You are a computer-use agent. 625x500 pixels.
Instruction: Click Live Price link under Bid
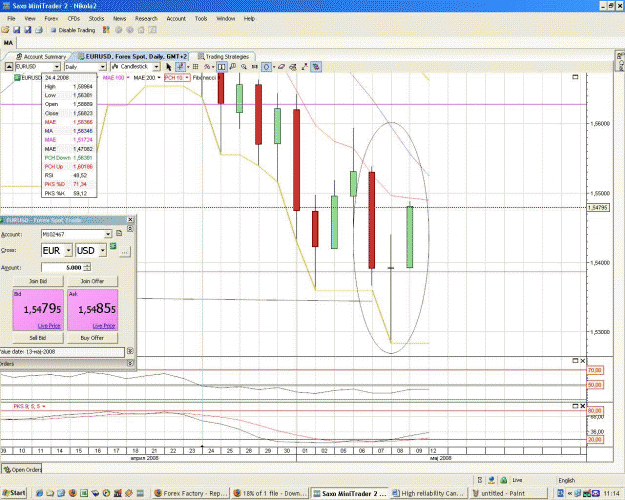49,326
